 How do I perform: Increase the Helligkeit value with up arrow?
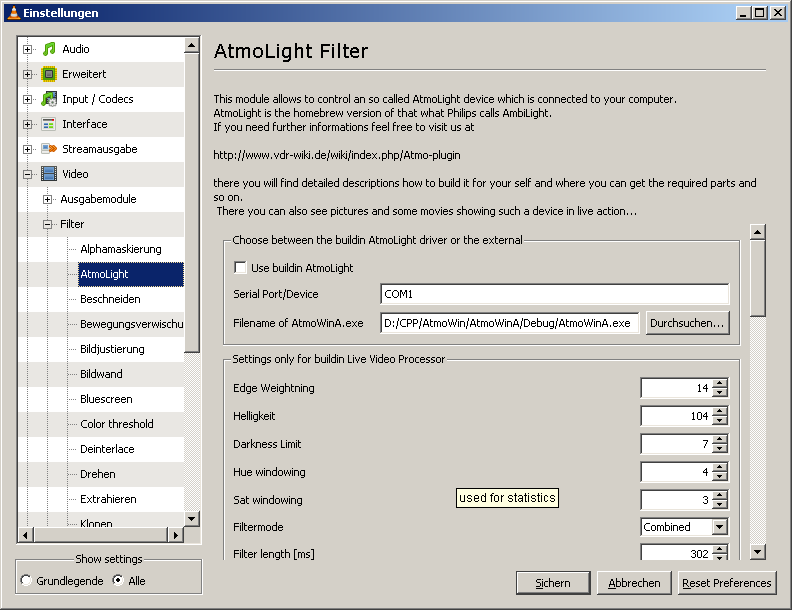click(720, 411)
